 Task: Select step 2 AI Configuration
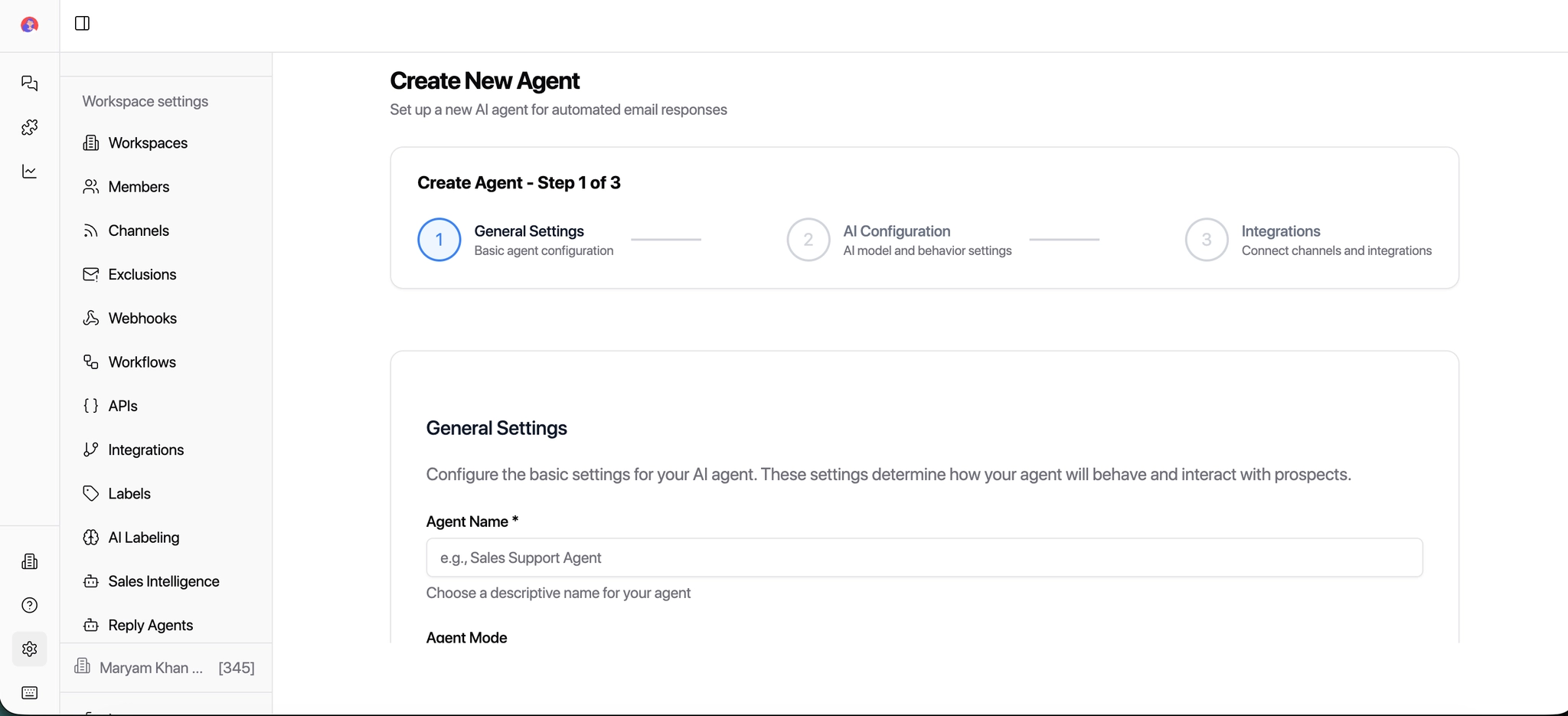click(808, 240)
